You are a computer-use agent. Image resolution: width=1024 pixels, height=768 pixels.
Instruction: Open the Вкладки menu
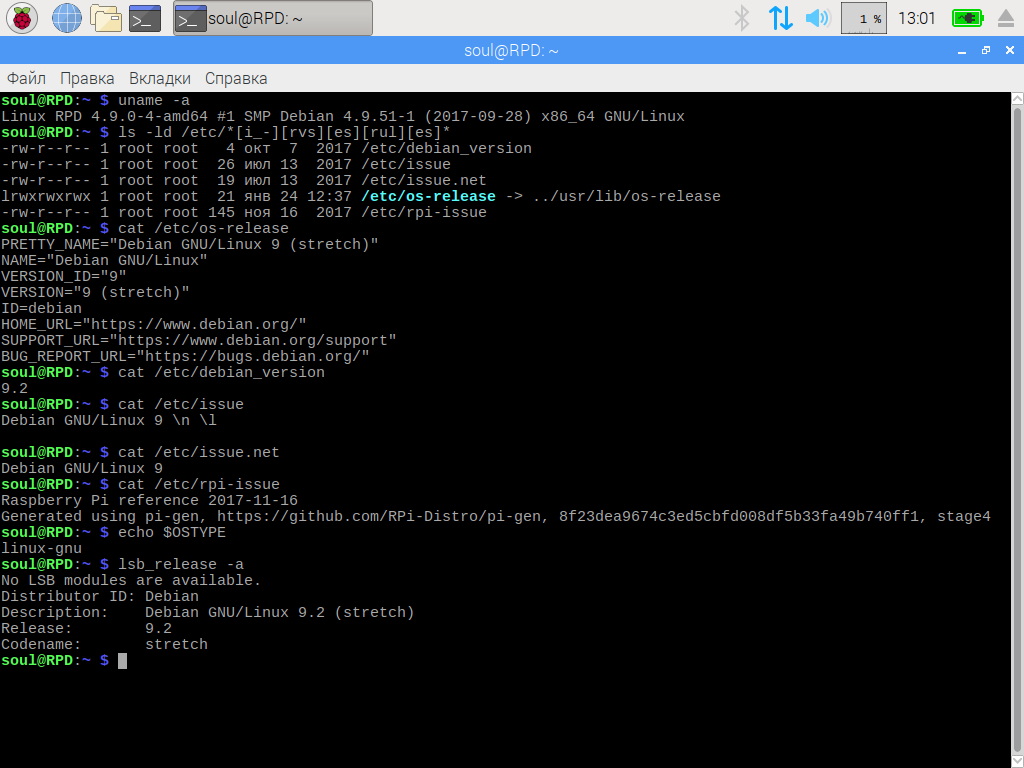(x=160, y=78)
